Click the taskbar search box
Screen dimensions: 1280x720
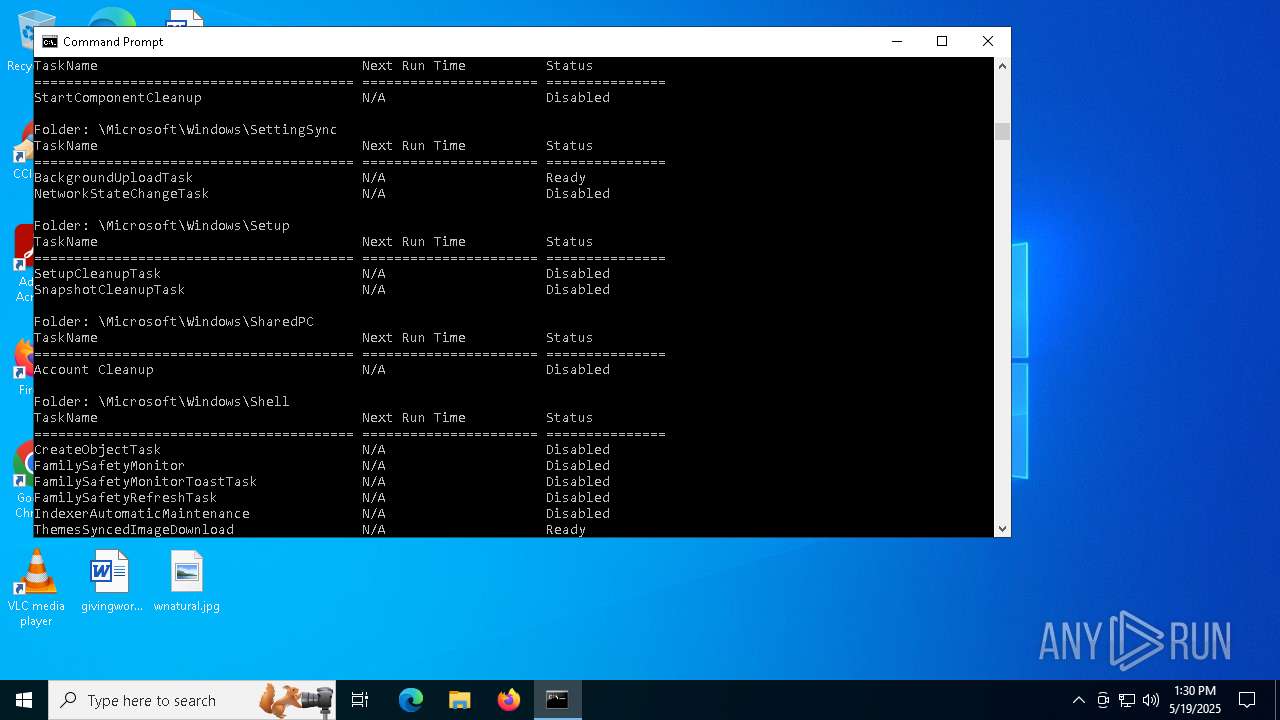click(x=194, y=700)
